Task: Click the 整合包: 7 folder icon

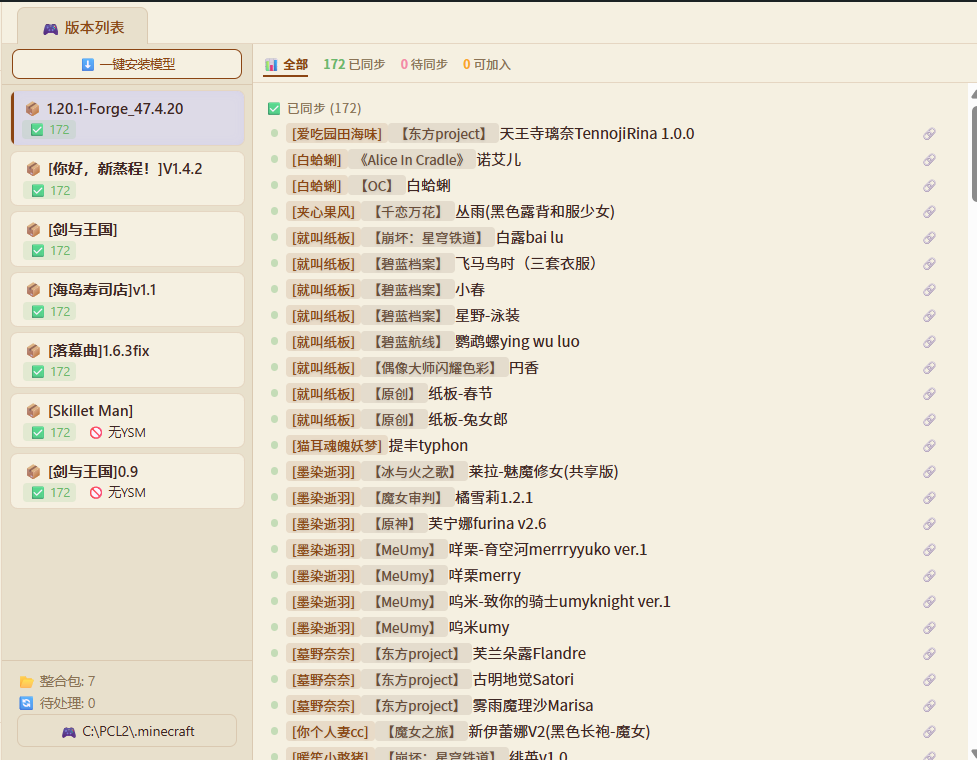Action: click(x=26, y=681)
